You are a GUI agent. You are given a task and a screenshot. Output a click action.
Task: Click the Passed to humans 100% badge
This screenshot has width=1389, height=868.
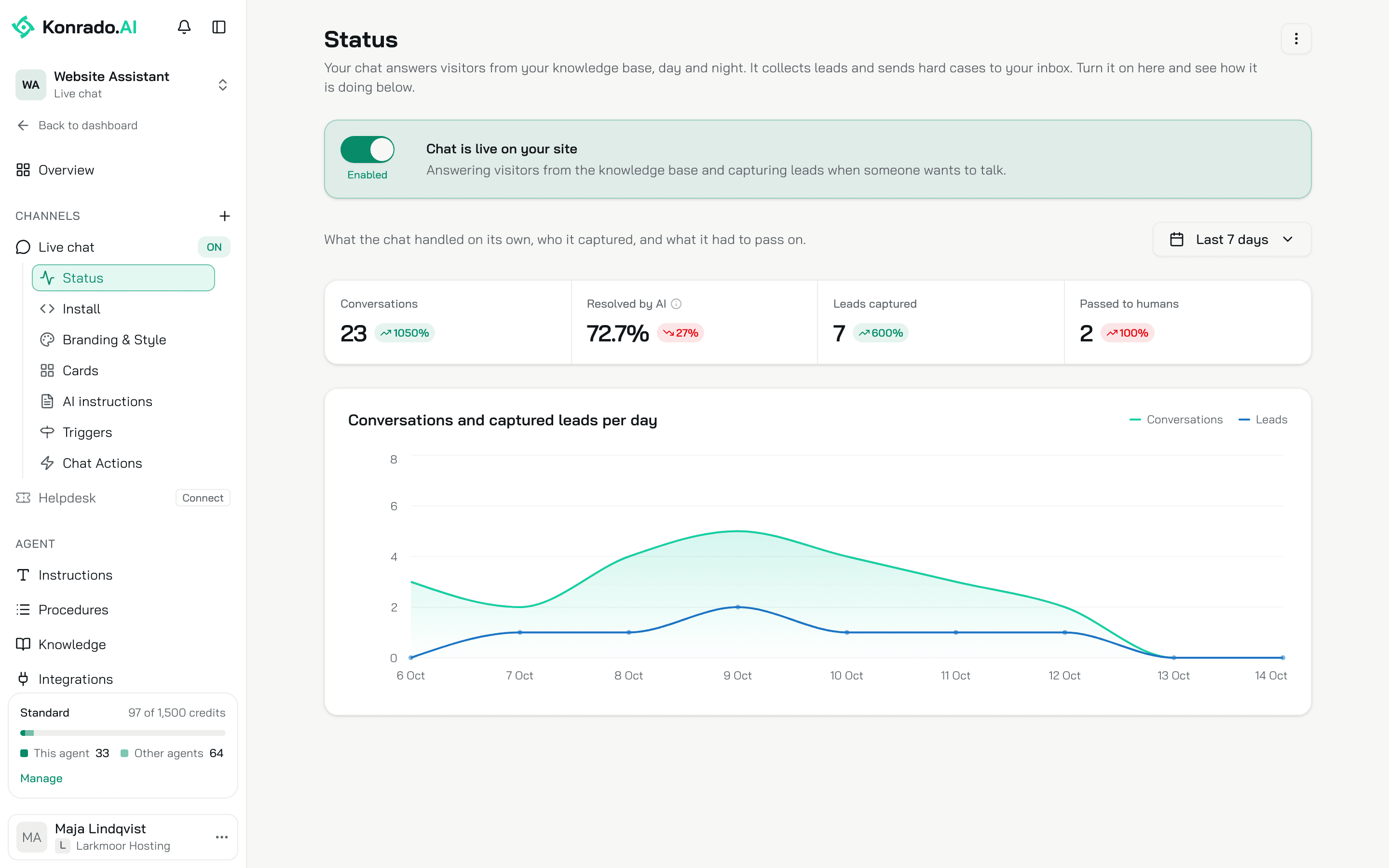(1127, 333)
